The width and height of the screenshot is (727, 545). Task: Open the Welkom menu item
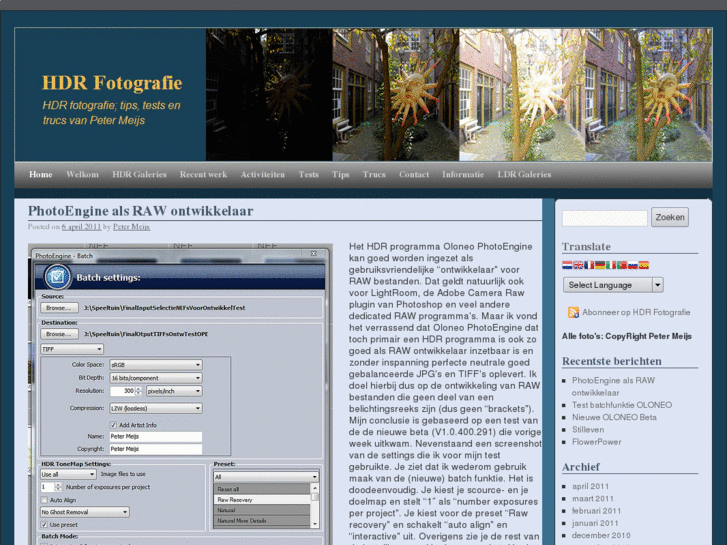pyautogui.click(x=82, y=174)
